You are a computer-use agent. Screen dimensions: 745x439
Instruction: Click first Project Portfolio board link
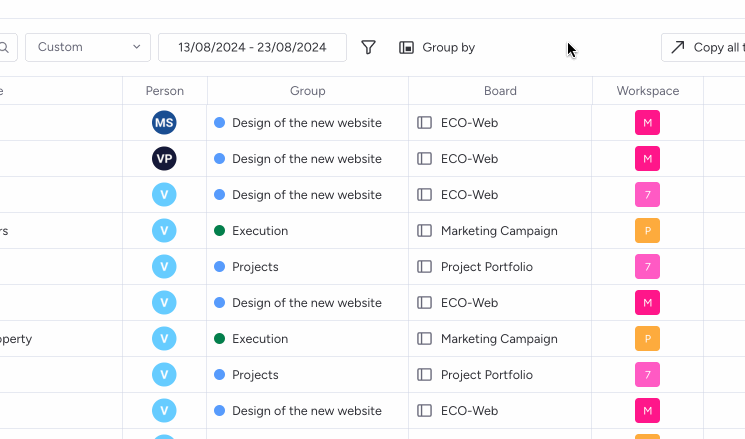[x=487, y=267]
